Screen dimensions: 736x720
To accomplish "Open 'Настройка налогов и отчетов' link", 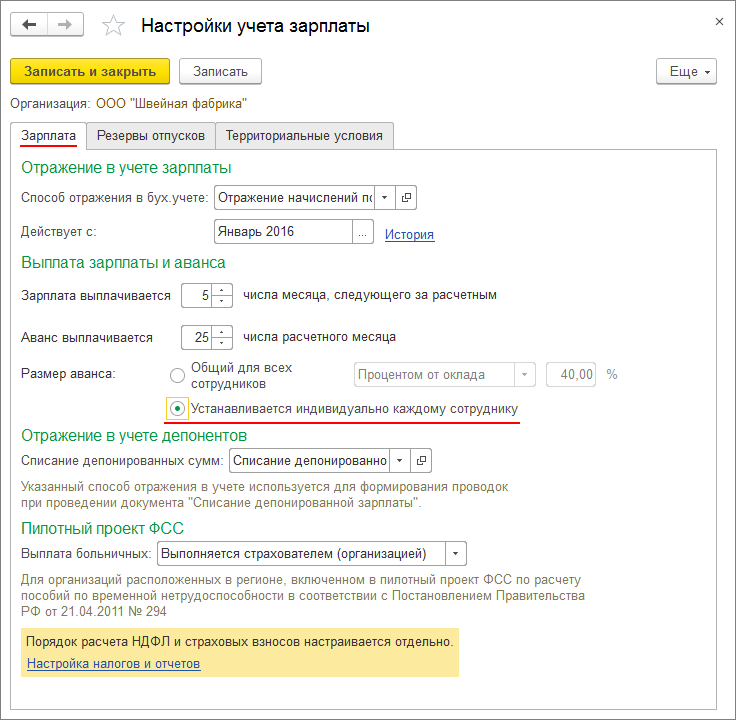I will pyautogui.click(x=113, y=663).
